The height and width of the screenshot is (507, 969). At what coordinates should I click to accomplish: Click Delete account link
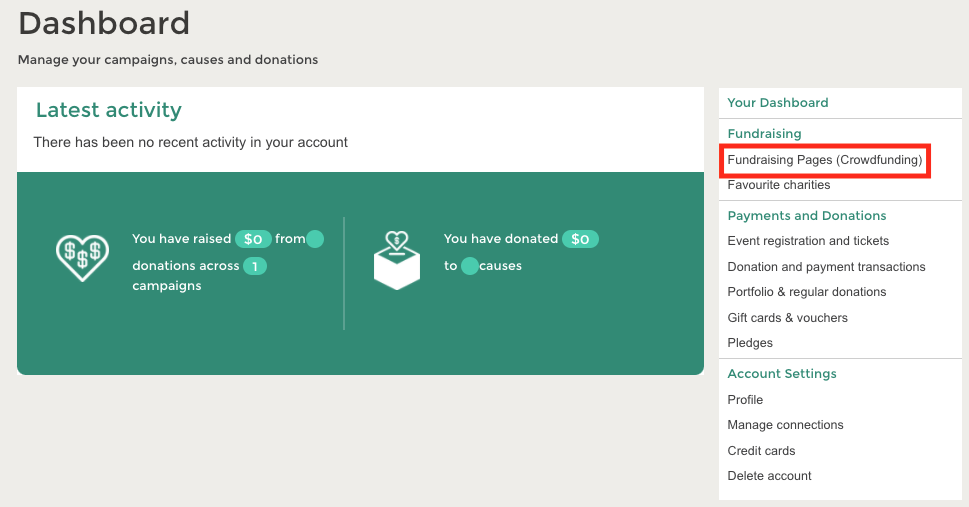769,476
